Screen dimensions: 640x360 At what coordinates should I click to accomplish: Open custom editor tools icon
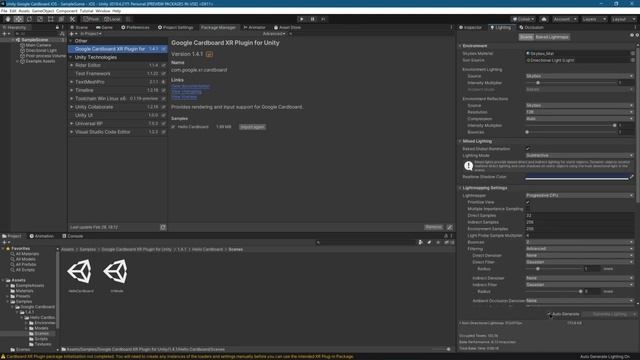[x=72, y=19]
